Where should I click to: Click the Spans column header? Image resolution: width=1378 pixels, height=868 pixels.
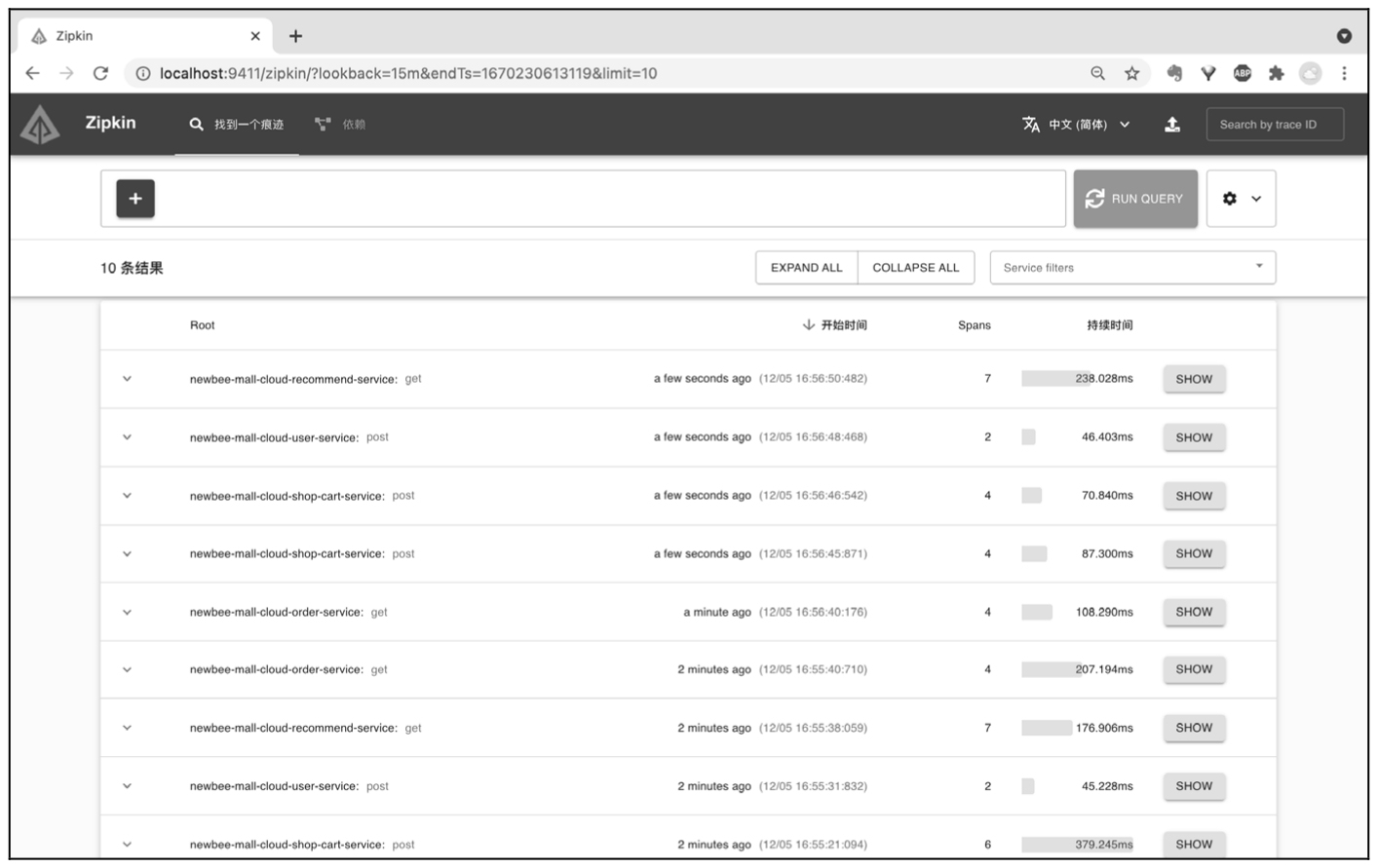pos(975,325)
